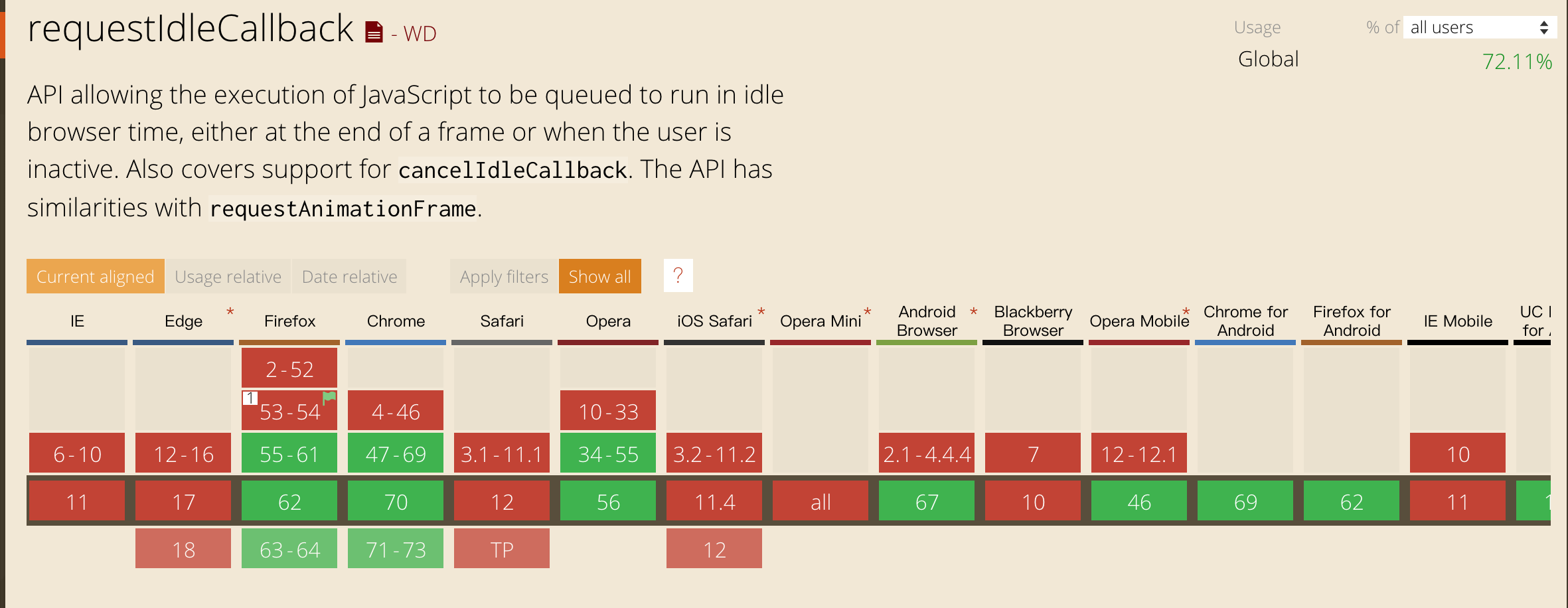Select the Chrome 70 current version cell
1568x608 pixels.
point(396,502)
